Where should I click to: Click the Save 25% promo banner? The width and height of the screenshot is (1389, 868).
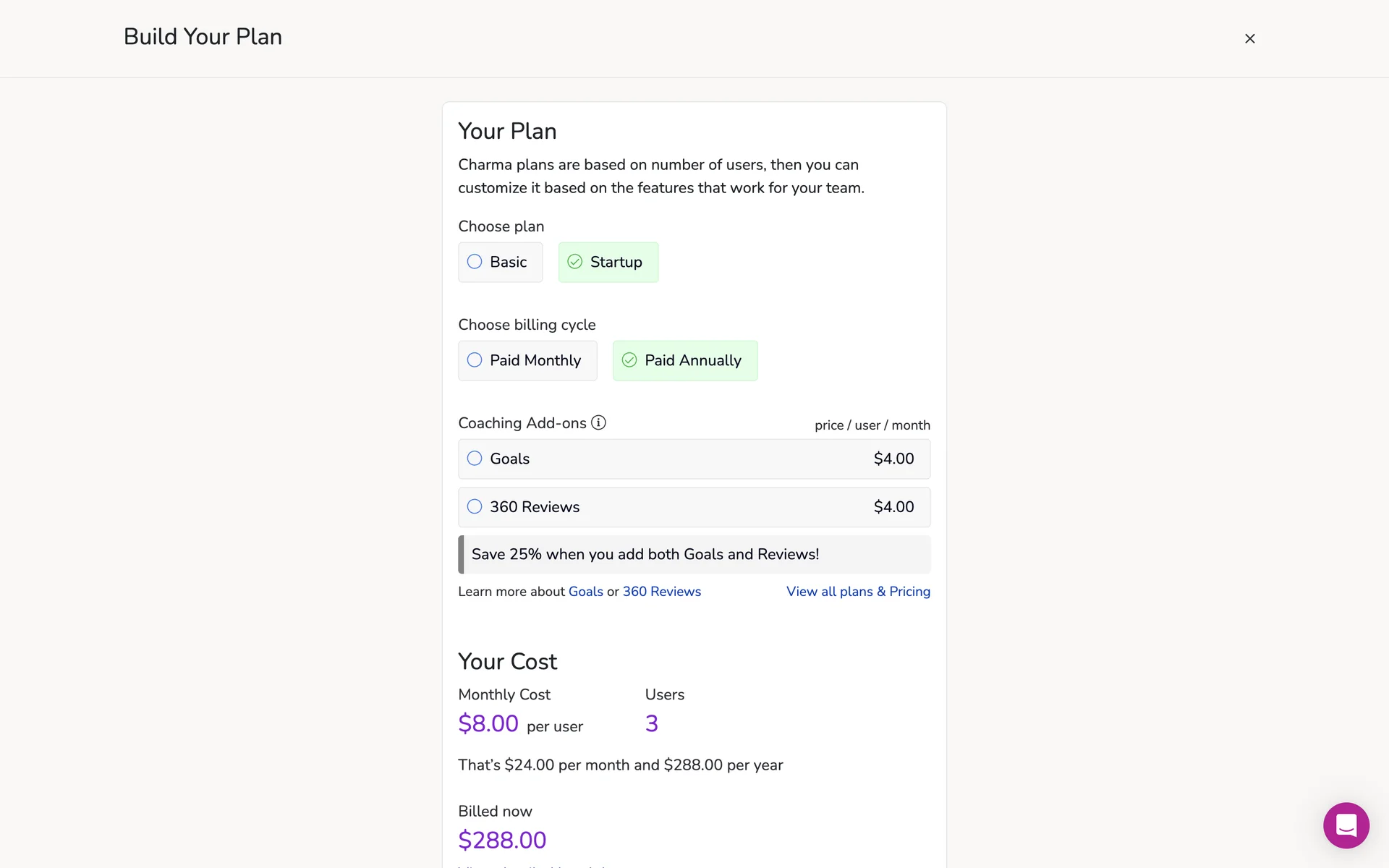coord(694,554)
